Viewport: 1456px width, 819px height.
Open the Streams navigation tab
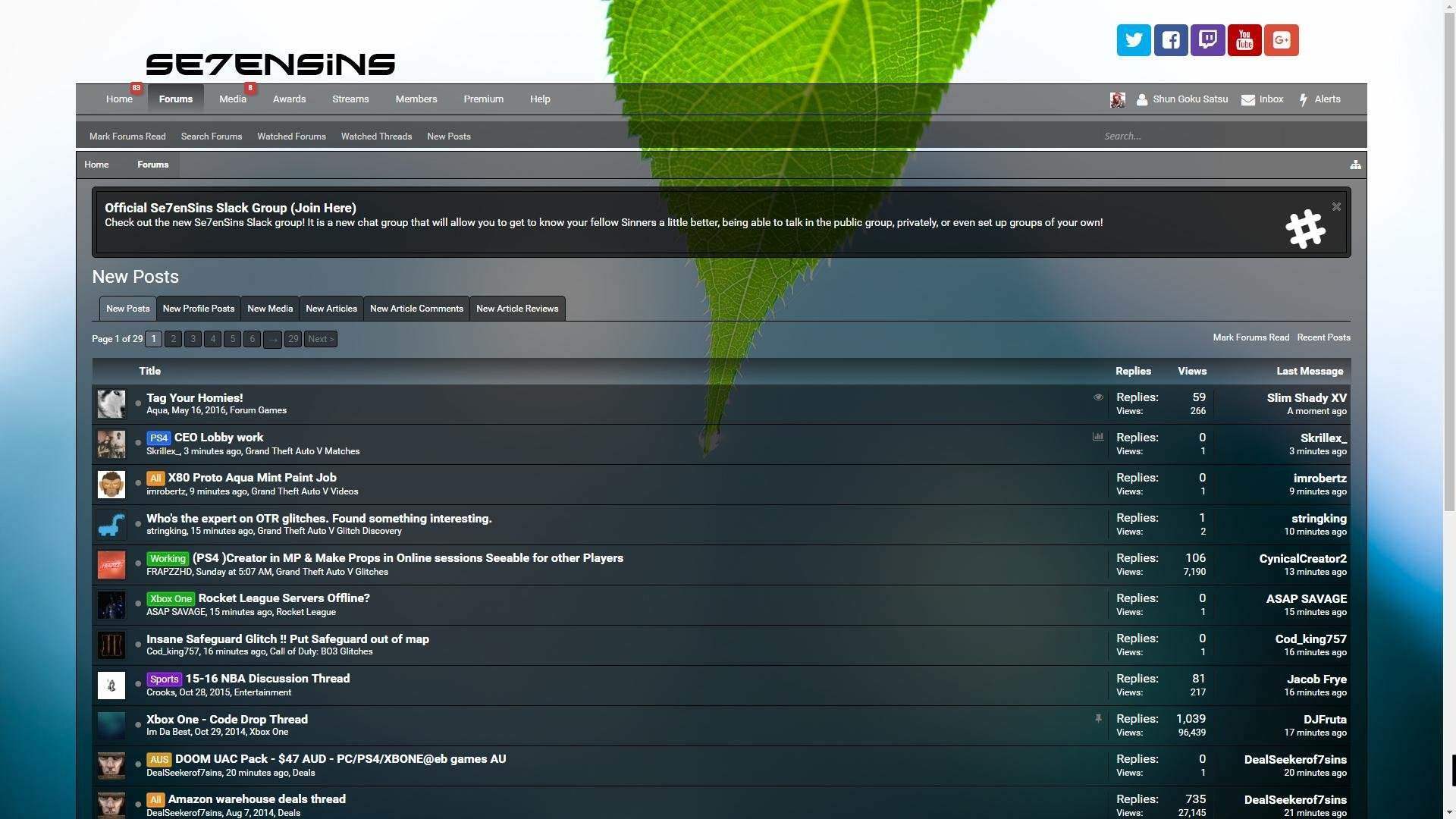coord(350,99)
